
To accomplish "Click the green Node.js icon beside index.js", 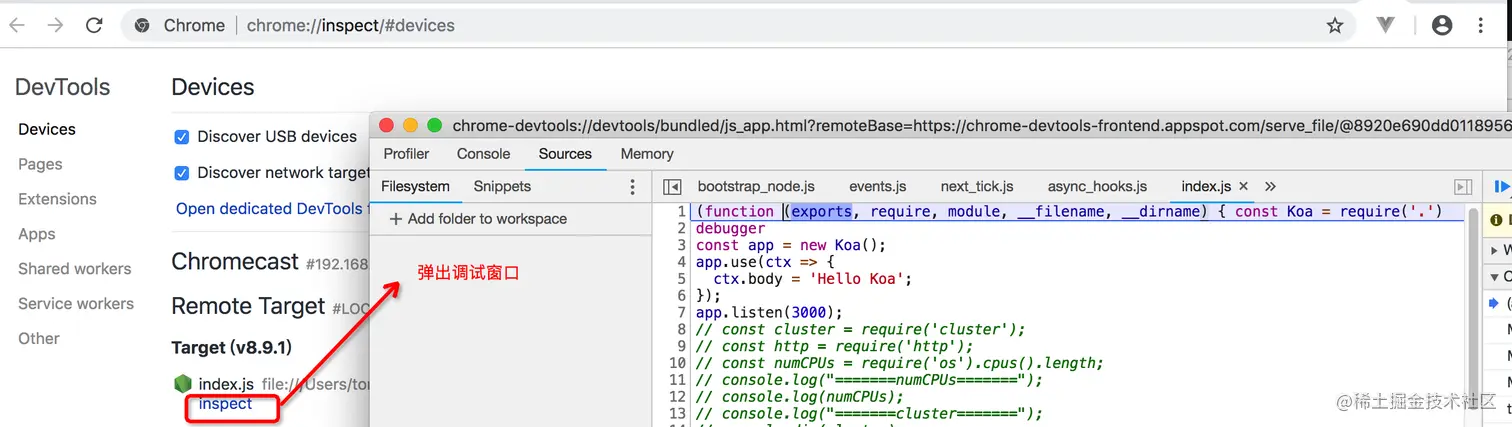I will click(x=182, y=383).
